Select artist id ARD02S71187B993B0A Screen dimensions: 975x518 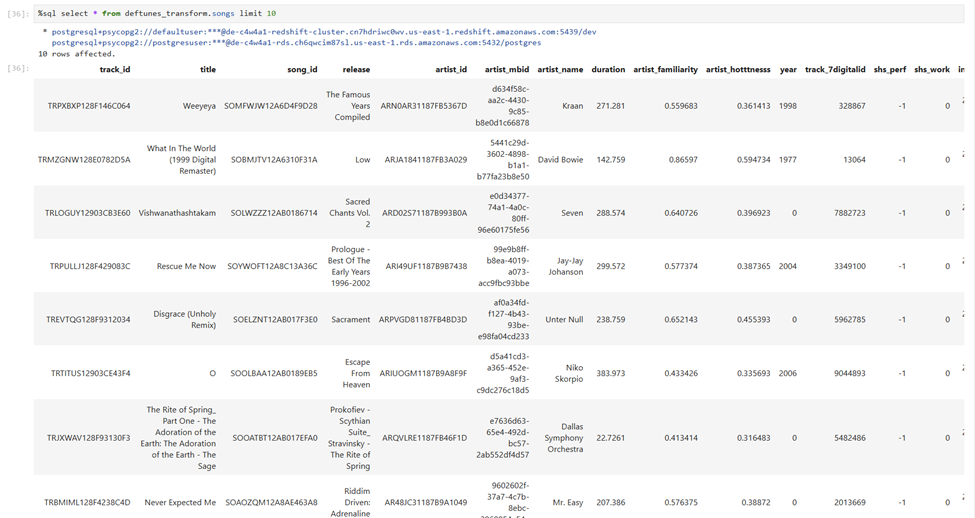(x=425, y=213)
